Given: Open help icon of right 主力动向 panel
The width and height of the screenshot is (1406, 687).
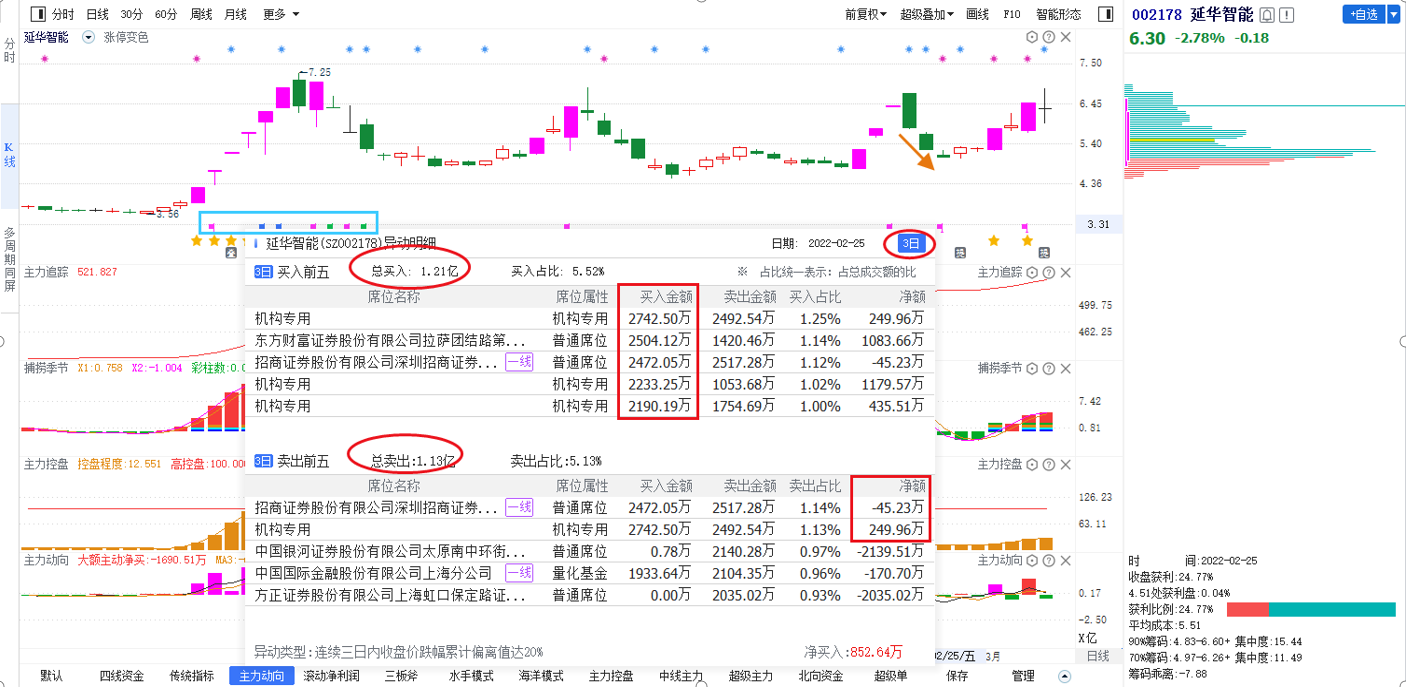Looking at the screenshot, I should click(1048, 560).
